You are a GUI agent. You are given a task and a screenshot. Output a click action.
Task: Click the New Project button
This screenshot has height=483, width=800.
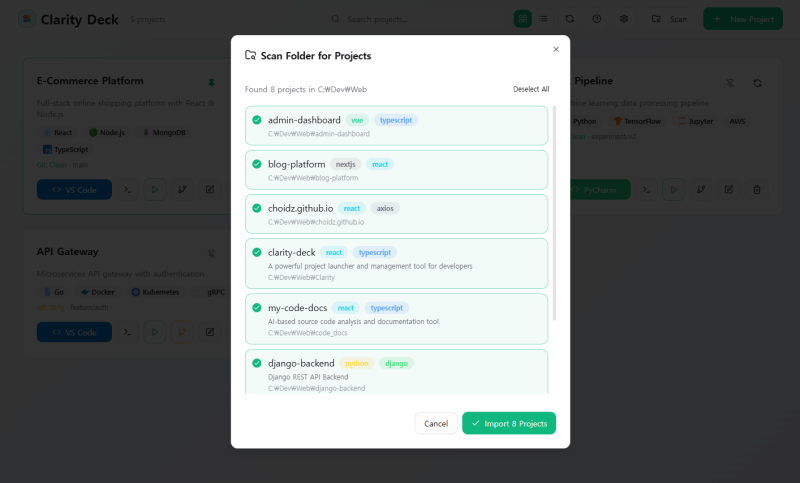(x=743, y=19)
